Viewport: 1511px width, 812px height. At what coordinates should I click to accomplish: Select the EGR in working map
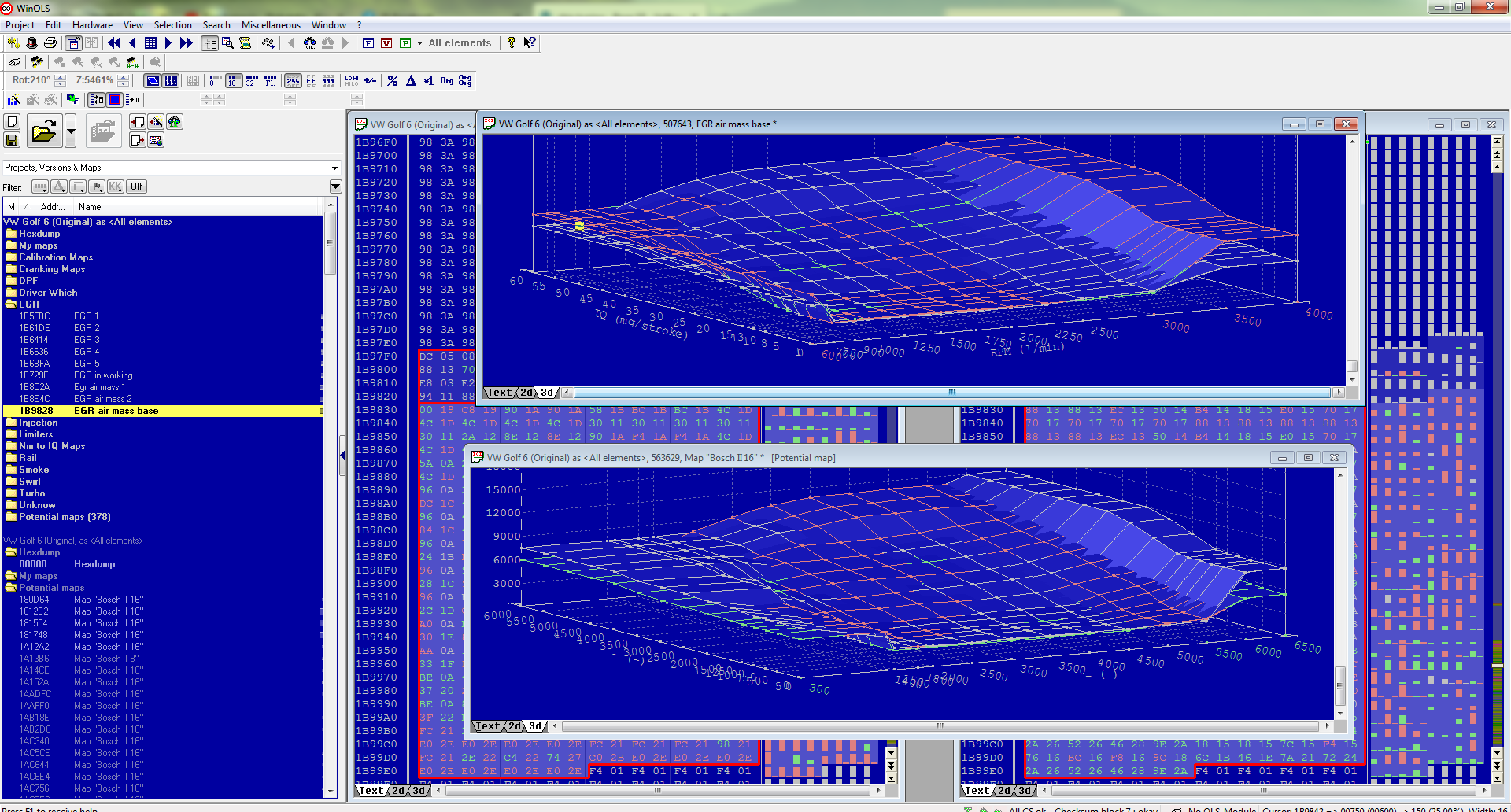pyautogui.click(x=103, y=375)
